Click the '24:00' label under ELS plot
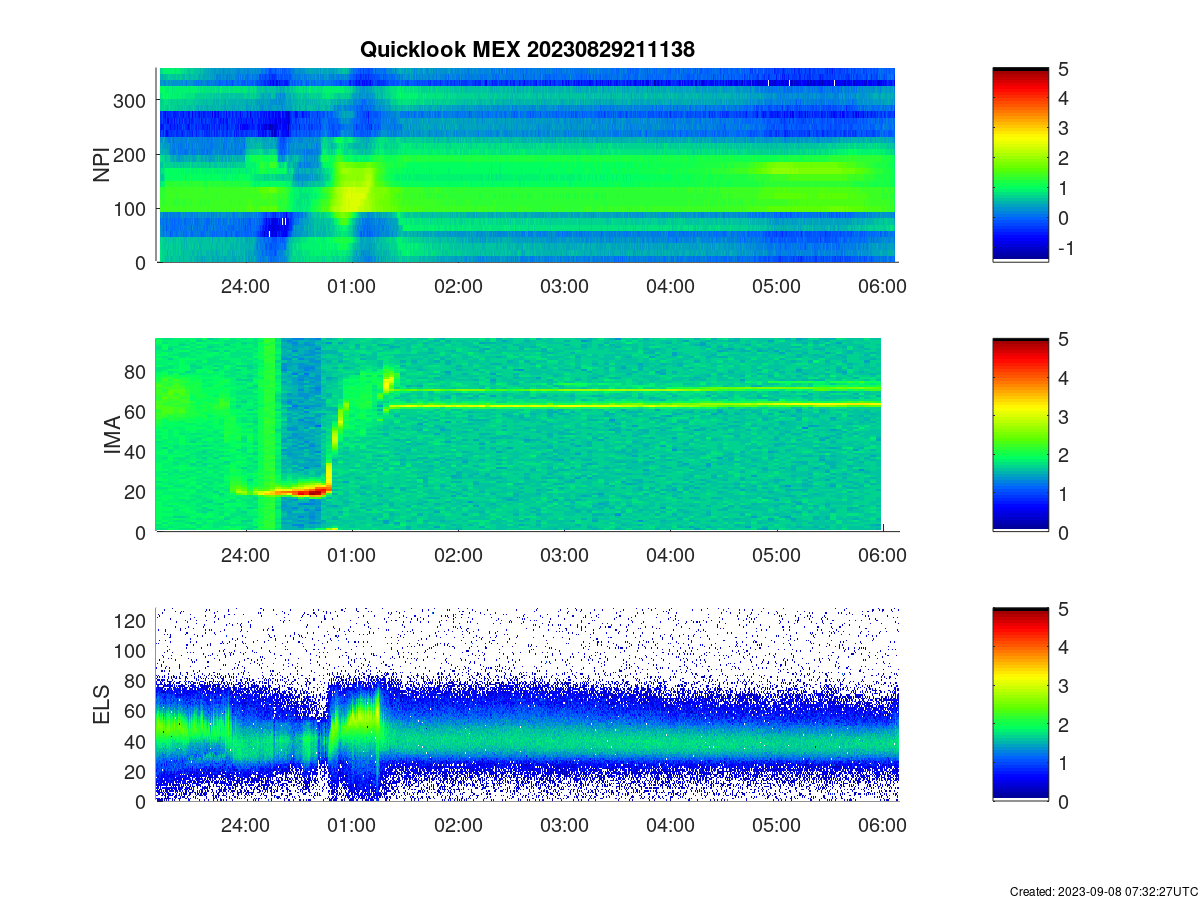 (x=245, y=826)
